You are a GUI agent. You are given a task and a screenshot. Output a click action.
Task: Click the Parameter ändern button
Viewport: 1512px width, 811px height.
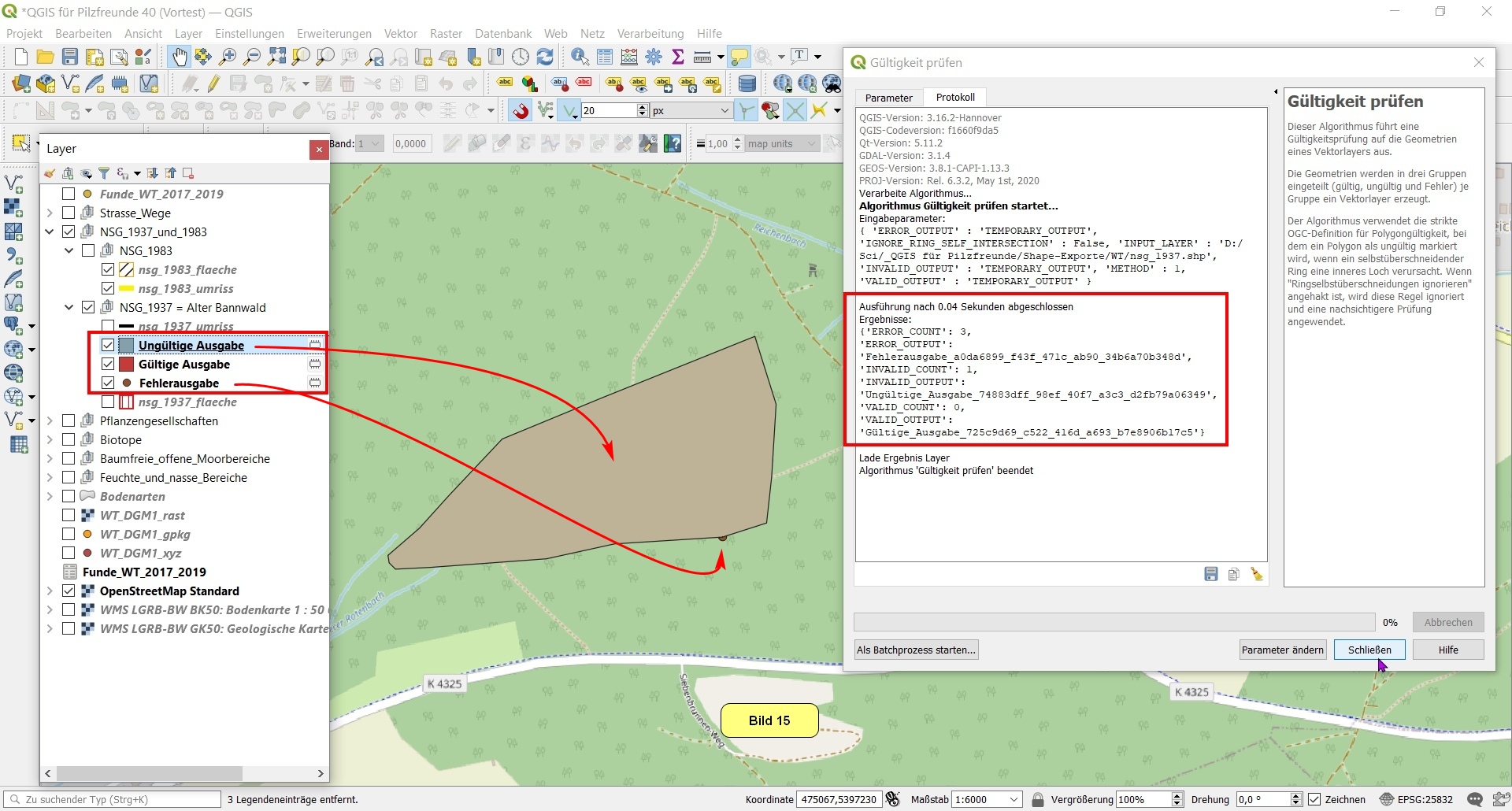(x=1282, y=650)
